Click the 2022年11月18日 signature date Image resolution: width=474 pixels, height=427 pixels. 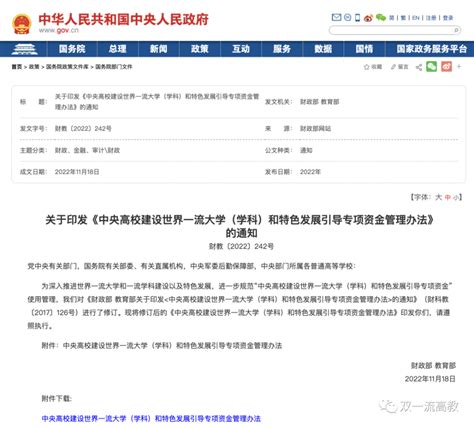430,379
